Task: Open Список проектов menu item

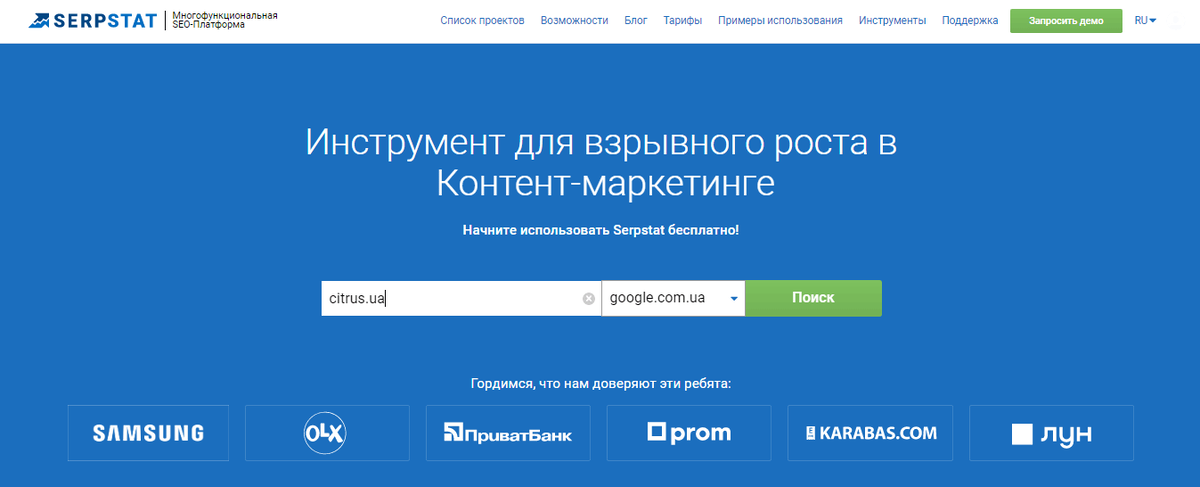Action: pyautogui.click(x=482, y=20)
